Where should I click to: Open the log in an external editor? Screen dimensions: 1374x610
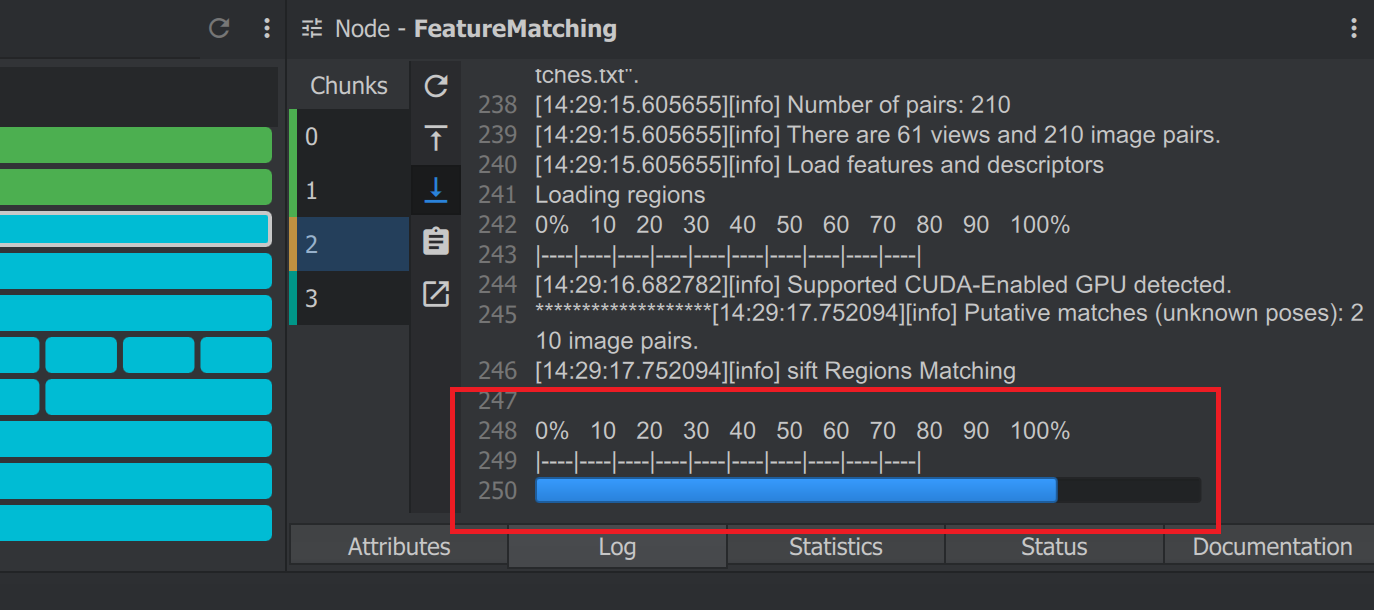436,292
